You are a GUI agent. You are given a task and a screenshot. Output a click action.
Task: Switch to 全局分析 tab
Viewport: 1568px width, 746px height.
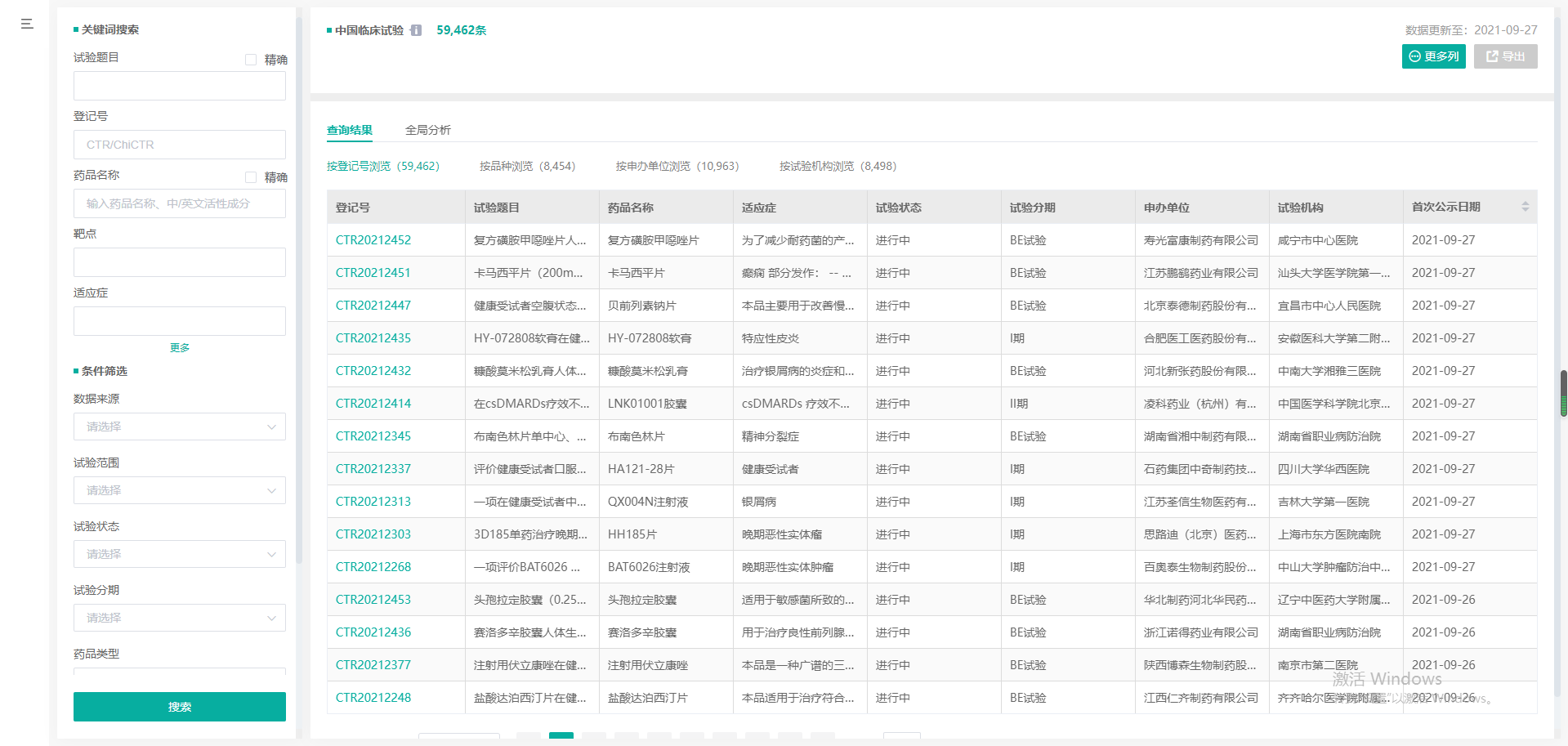click(x=428, y=130)
